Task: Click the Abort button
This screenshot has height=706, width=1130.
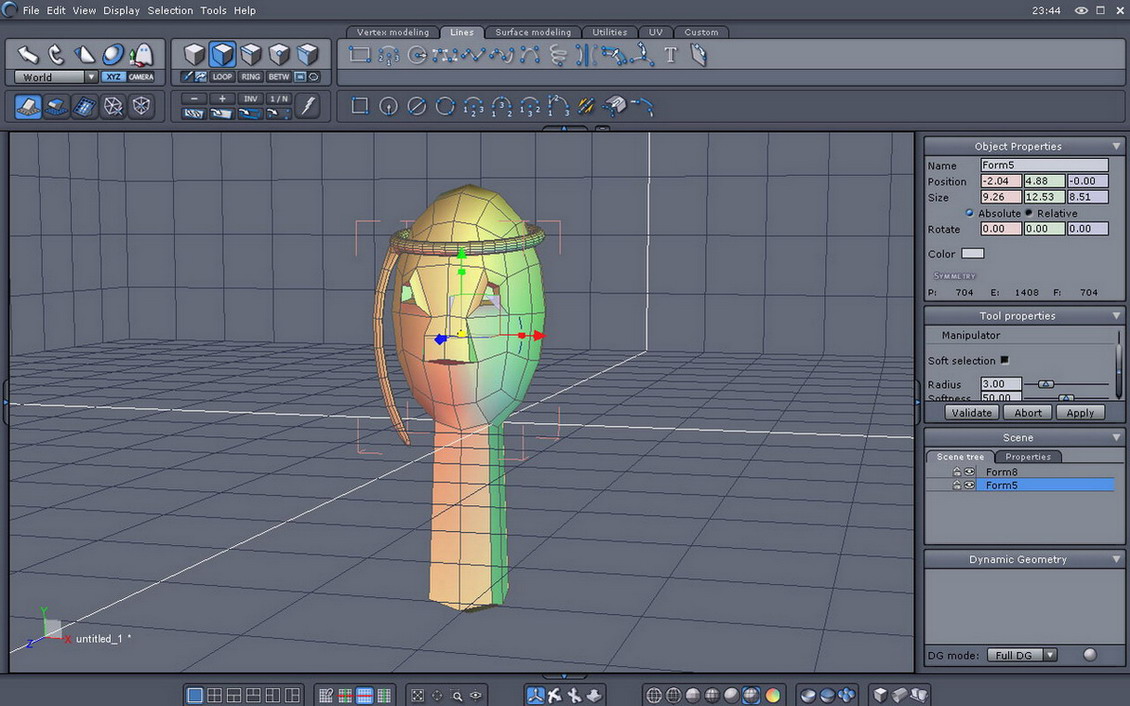Action: 1027,412
